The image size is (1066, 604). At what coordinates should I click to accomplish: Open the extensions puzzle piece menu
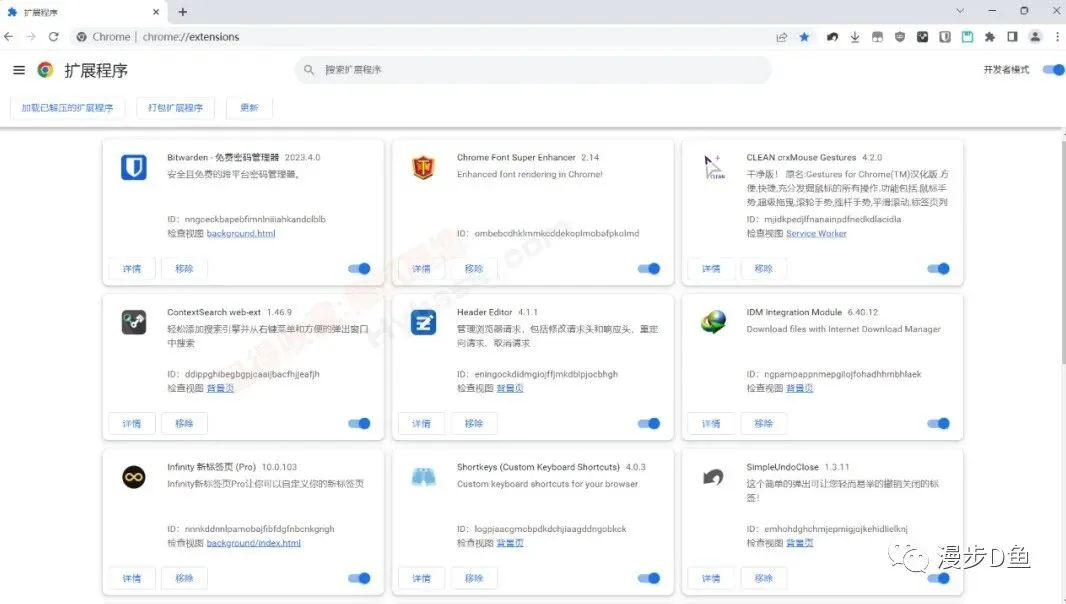(x=990, y=37)
